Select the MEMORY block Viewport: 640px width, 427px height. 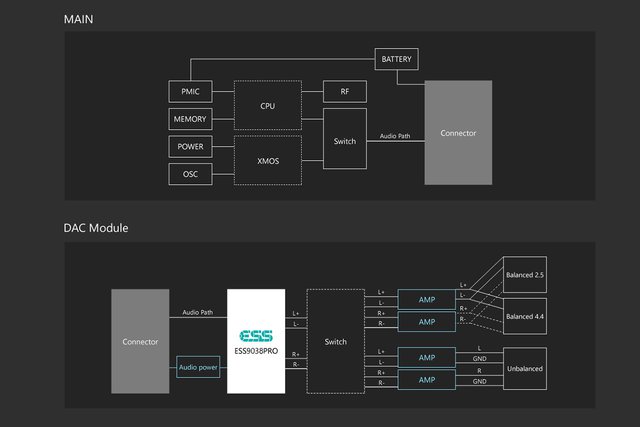pyautogui.click(x=190, y=120)
